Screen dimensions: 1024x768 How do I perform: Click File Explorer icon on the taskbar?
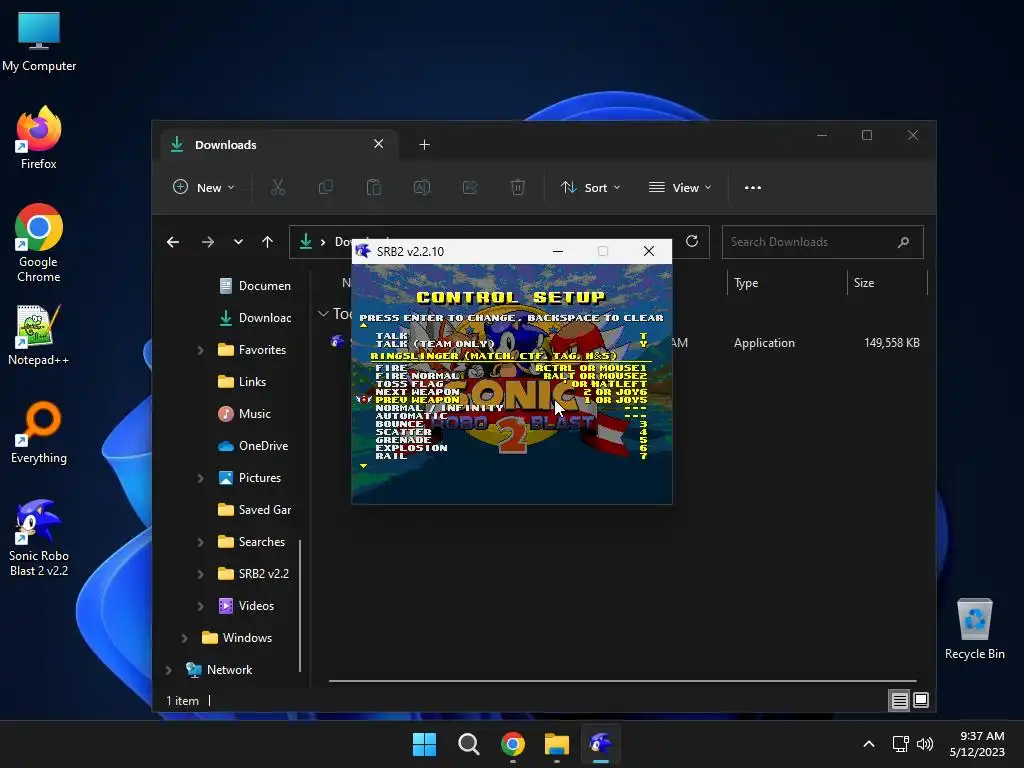[x=556, y=744]
